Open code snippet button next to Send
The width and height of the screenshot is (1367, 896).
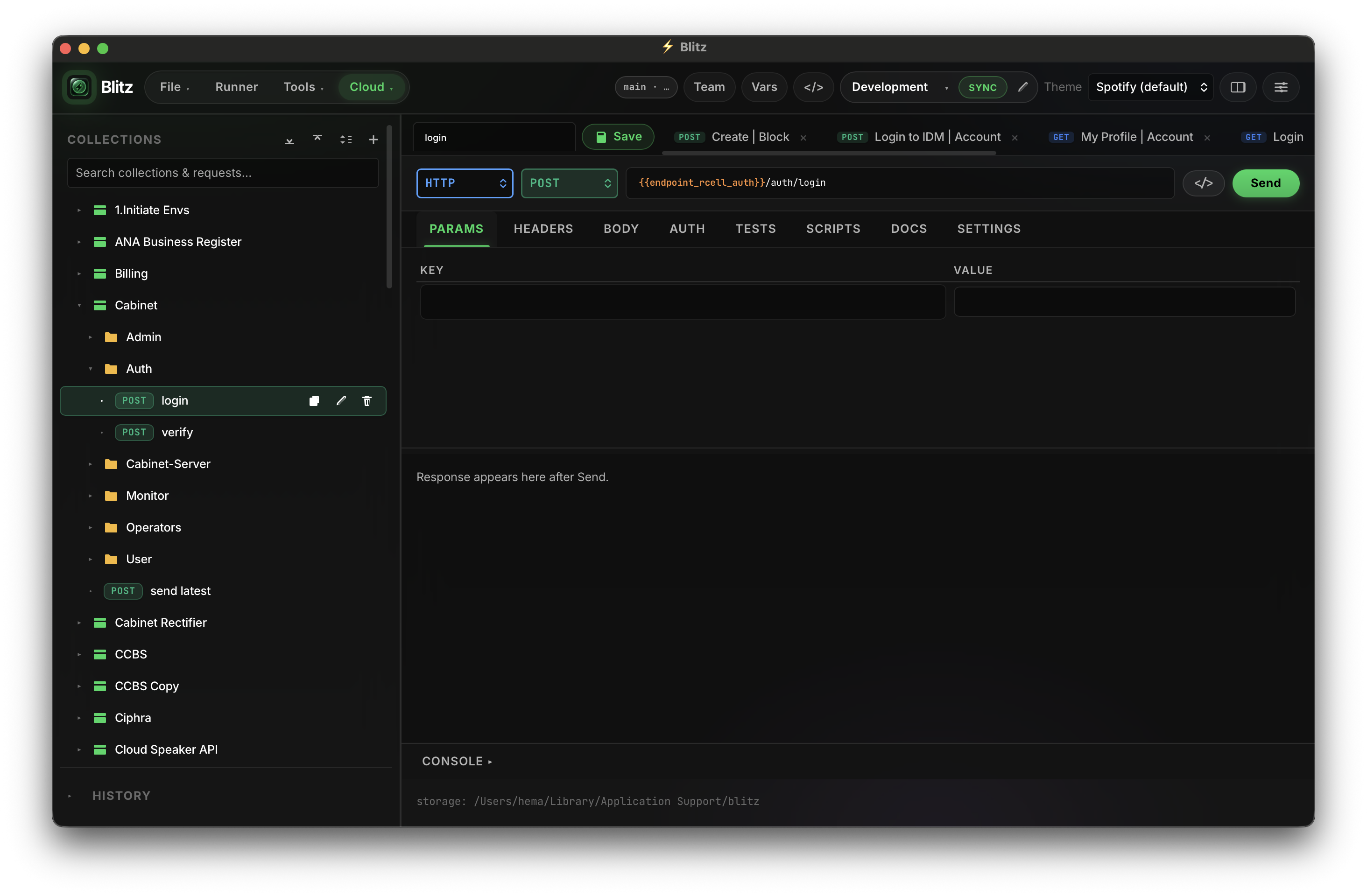(1204, 183)
